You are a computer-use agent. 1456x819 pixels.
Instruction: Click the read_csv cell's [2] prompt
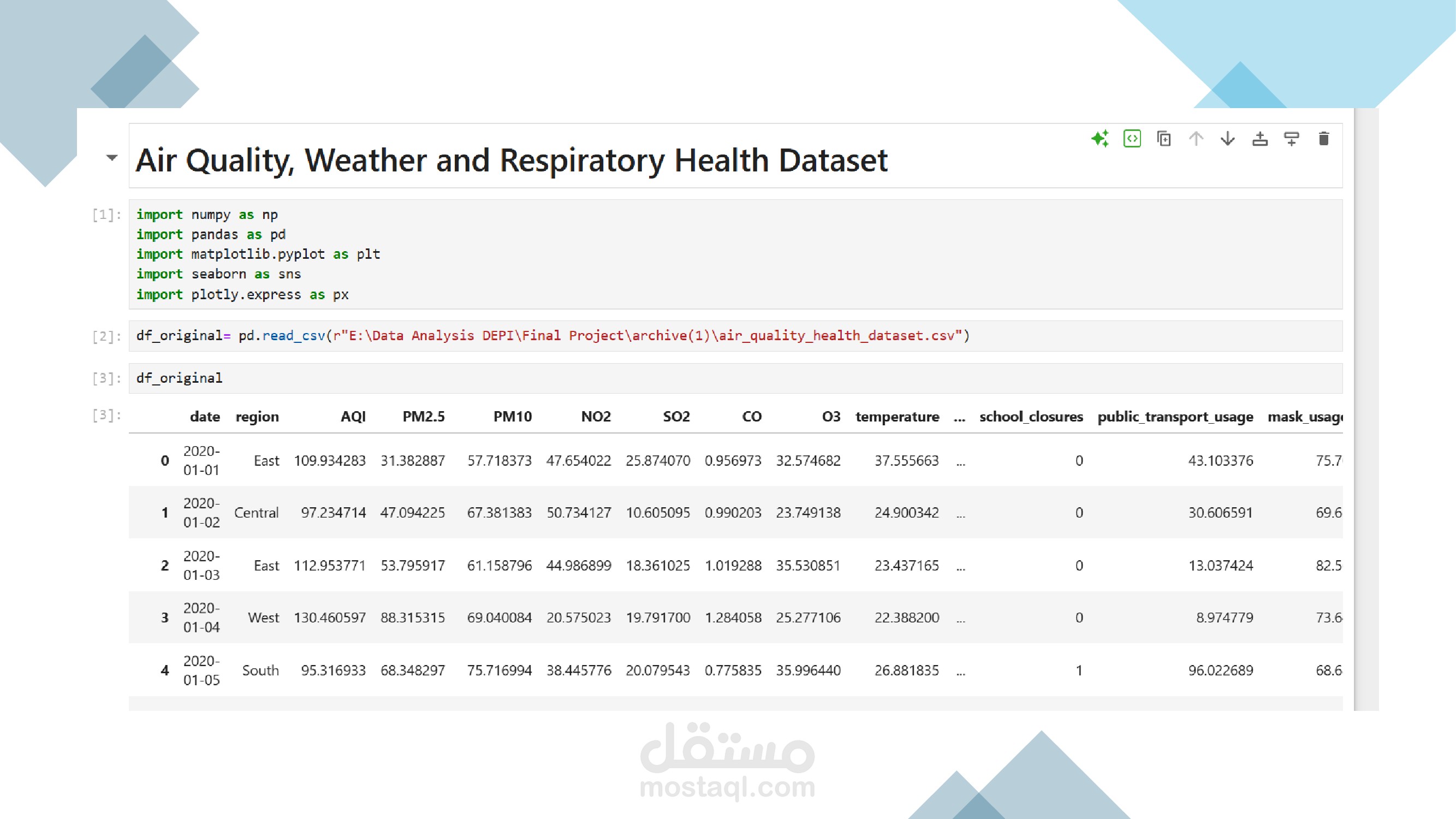click(x=106, y=336)
